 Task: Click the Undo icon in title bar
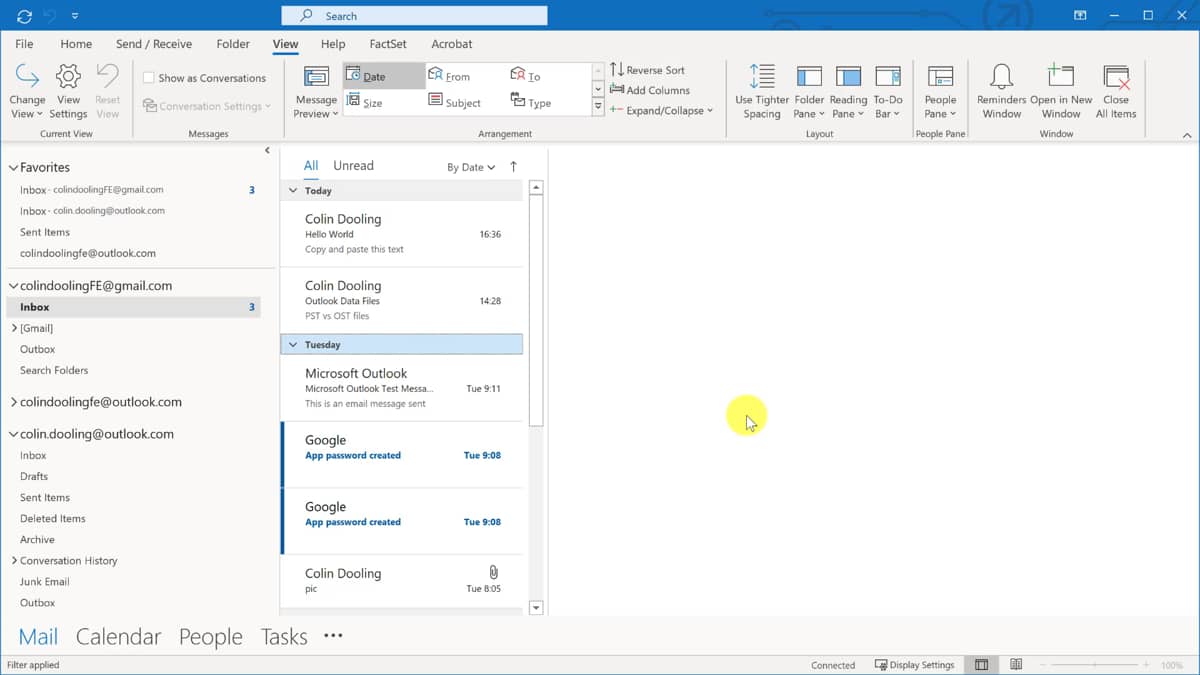pos(52,16)
